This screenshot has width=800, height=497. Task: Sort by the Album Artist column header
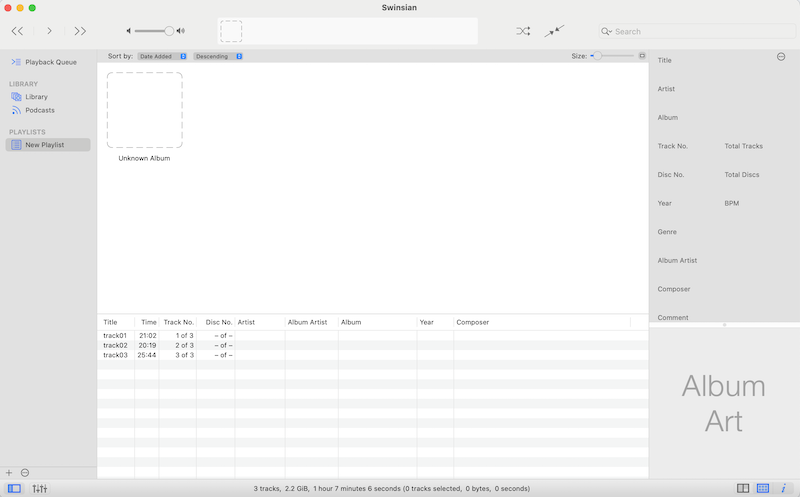coord(312,322)
